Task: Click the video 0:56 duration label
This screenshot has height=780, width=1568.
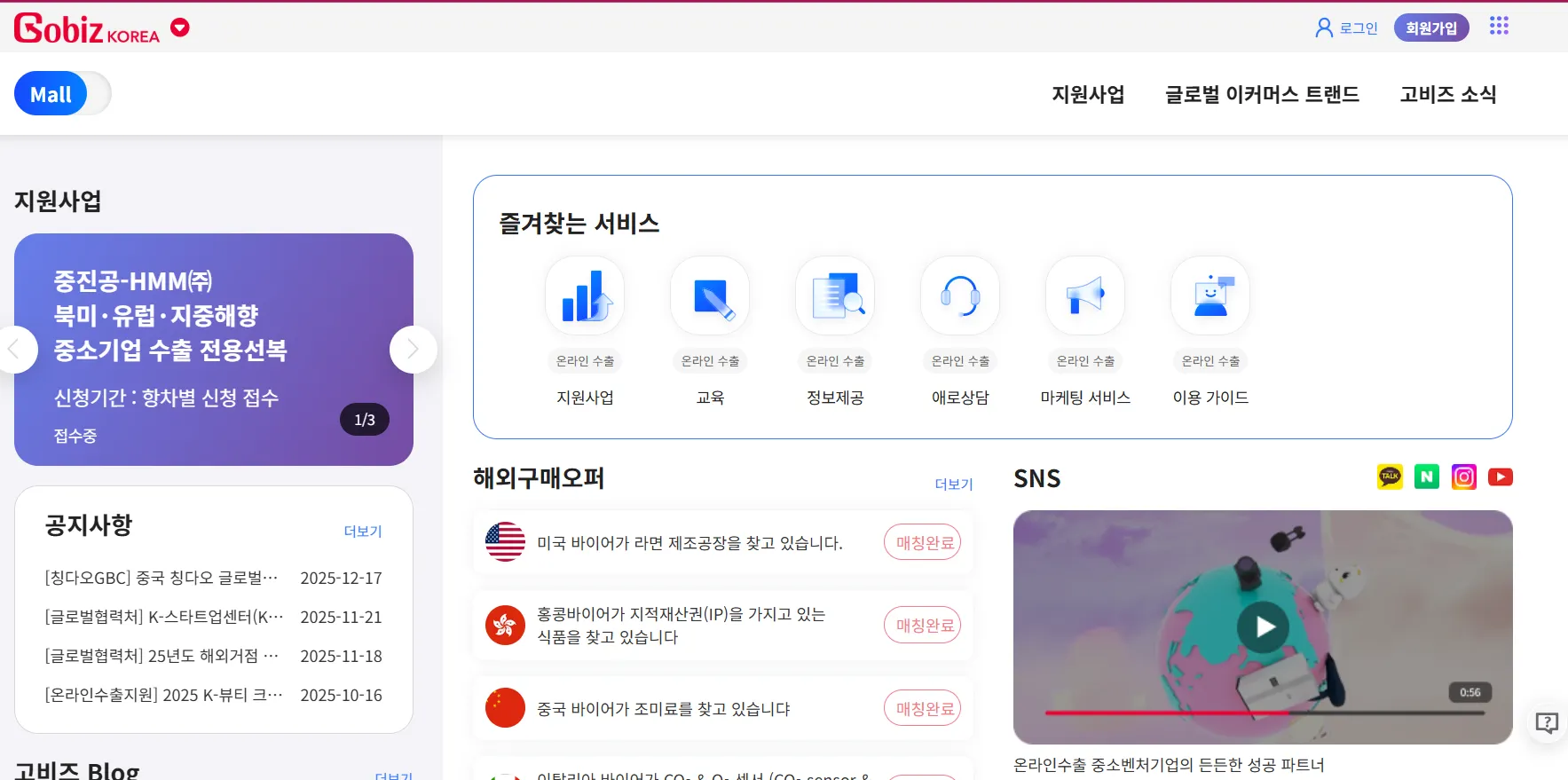Action: click(1470, 692)
